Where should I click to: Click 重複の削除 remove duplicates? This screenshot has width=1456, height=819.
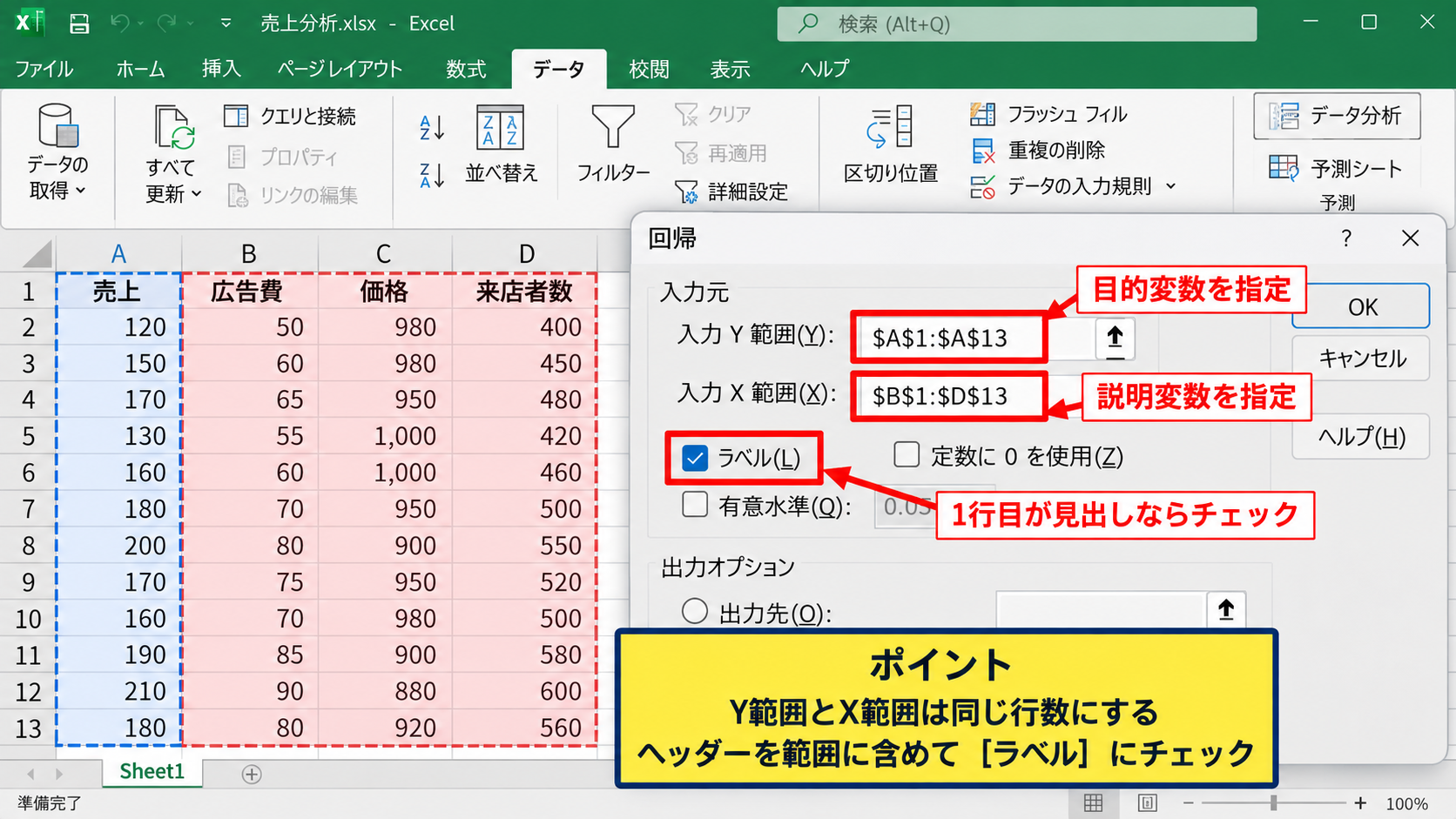click(1038, 151)
